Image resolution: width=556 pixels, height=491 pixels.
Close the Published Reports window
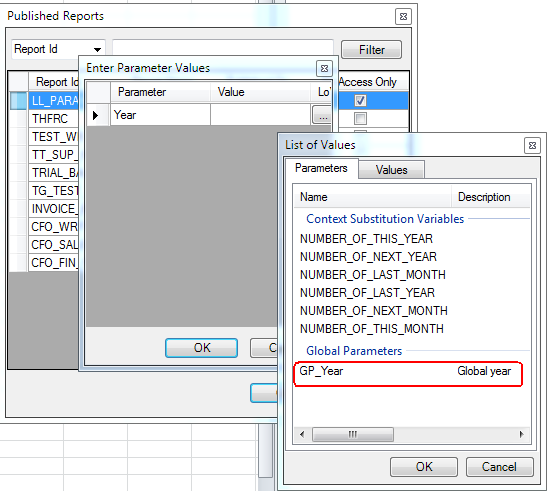(403, 16)
